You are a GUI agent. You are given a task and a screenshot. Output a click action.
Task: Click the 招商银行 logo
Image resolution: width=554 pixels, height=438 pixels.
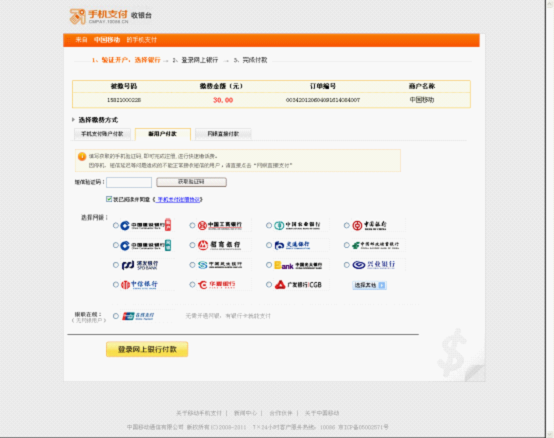[x=219, y=245]
